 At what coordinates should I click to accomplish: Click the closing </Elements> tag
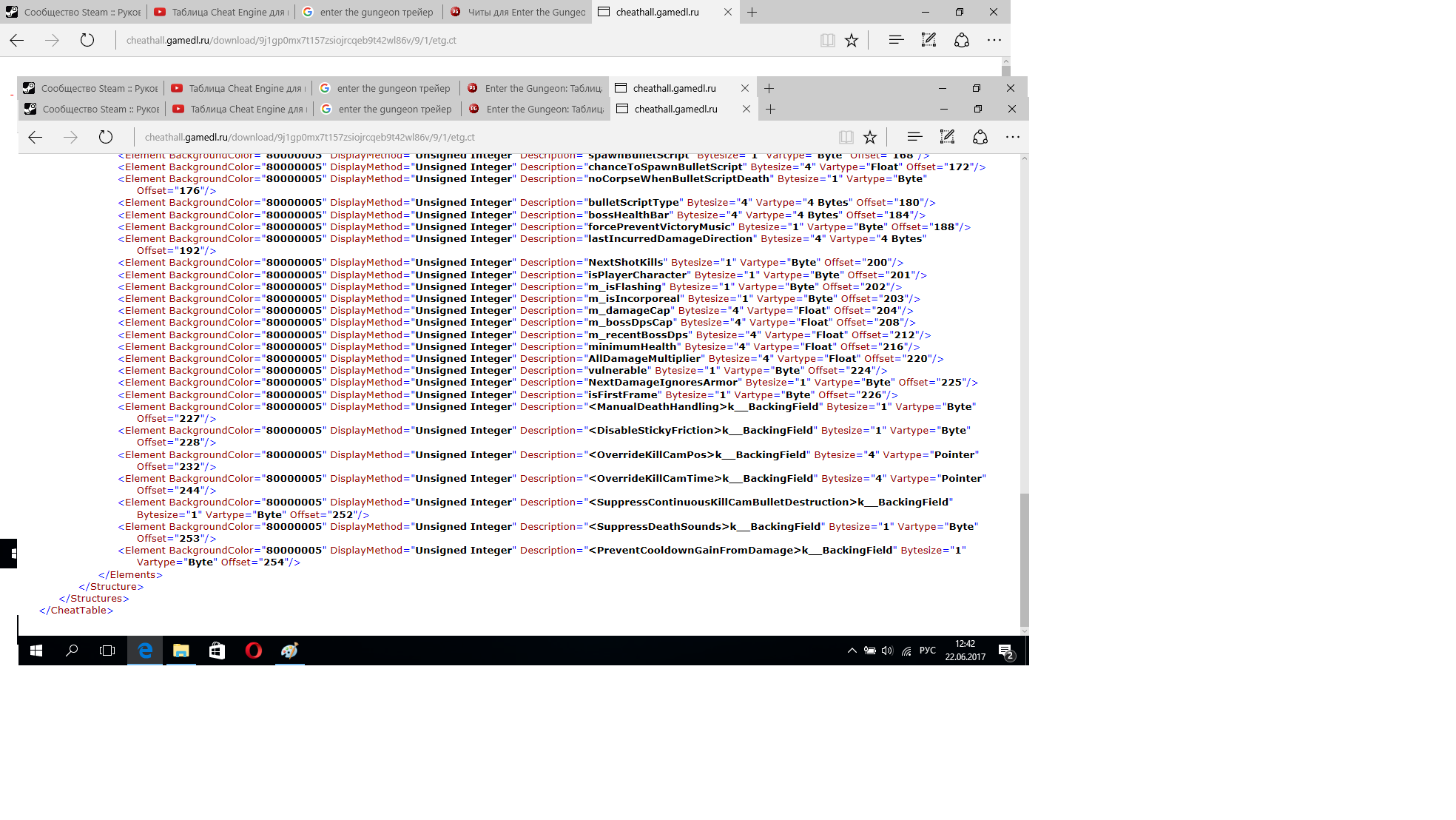(x=130, y=575)
